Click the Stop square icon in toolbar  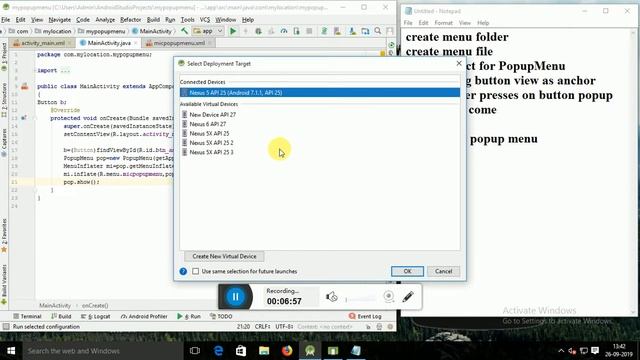(x=309, y=31)
